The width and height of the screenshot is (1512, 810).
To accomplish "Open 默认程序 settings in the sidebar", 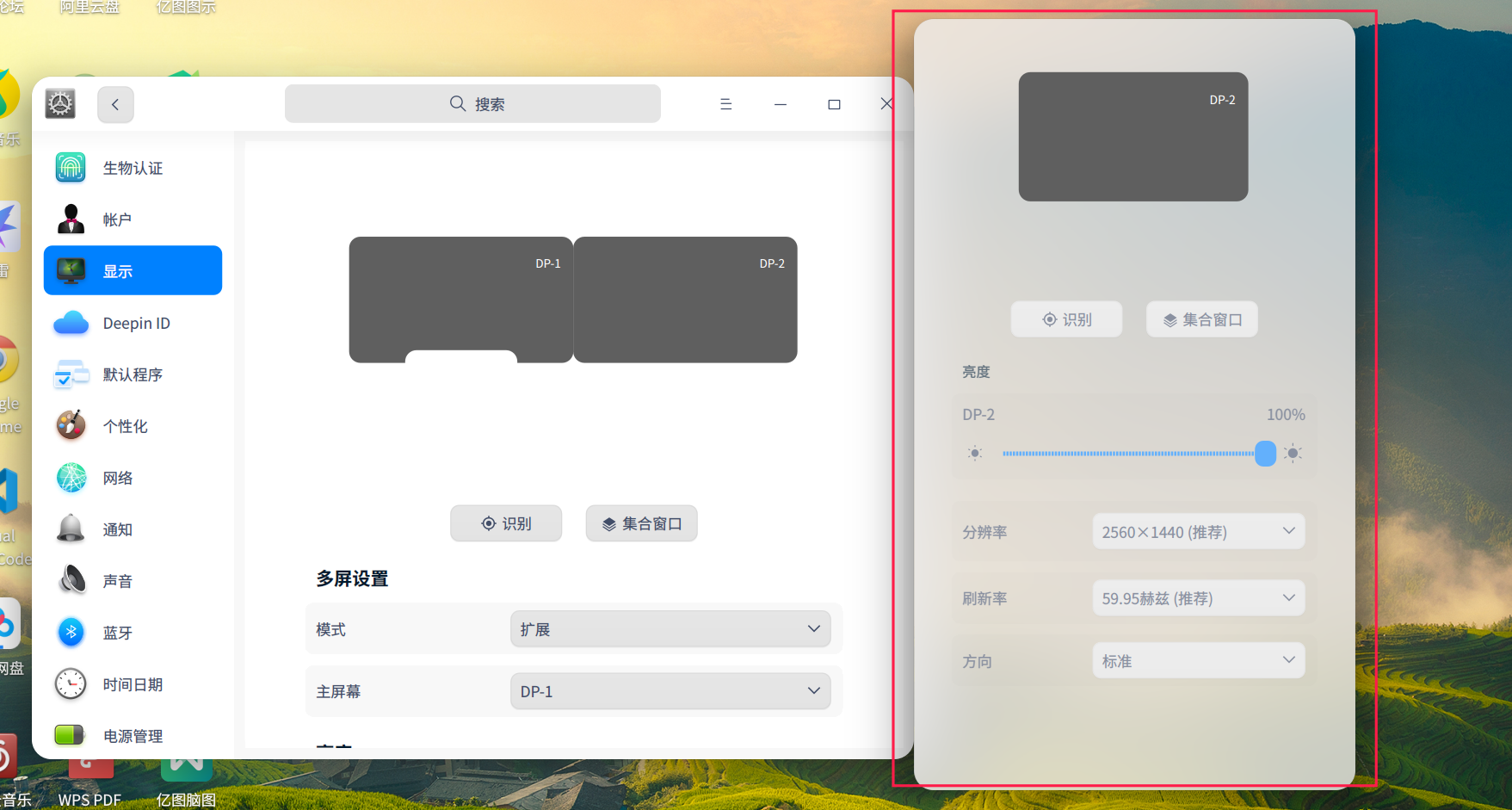I will 133,374.
